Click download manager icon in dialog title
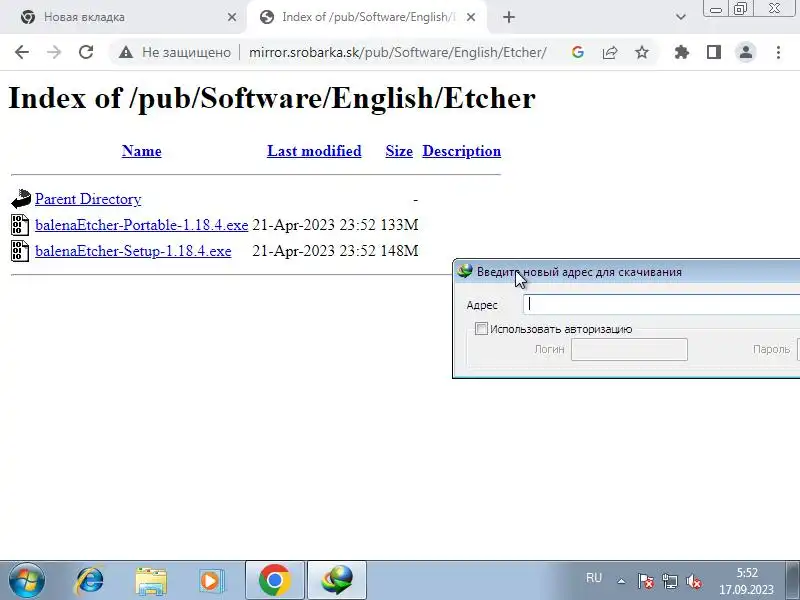The height and width of the screenshot is (600, 800). click(465, 271)
